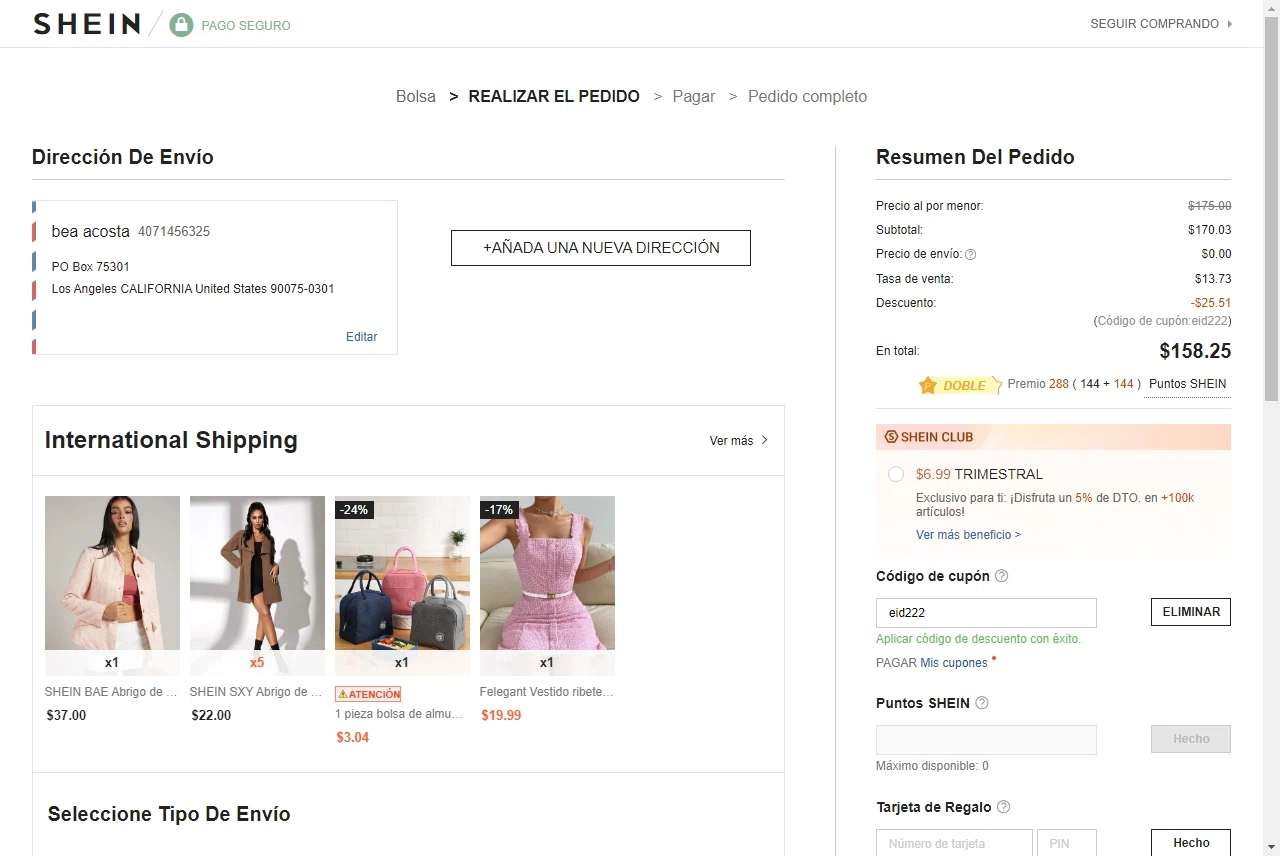Screen dimensions: 1280x856
Task: Click the $170.03 subtotal value
Action: click(1210, 230)
